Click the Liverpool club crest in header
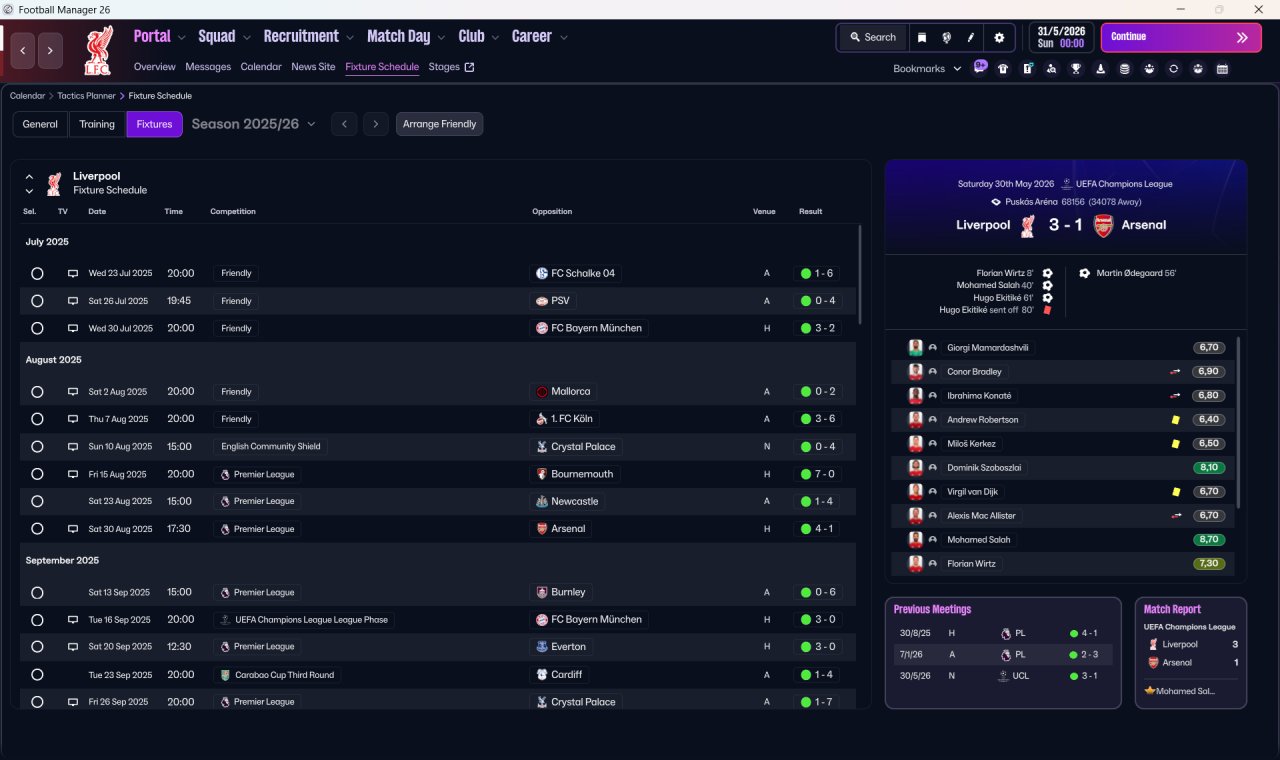Screen dimensions: 1280x760 click(x=100, y=51)
